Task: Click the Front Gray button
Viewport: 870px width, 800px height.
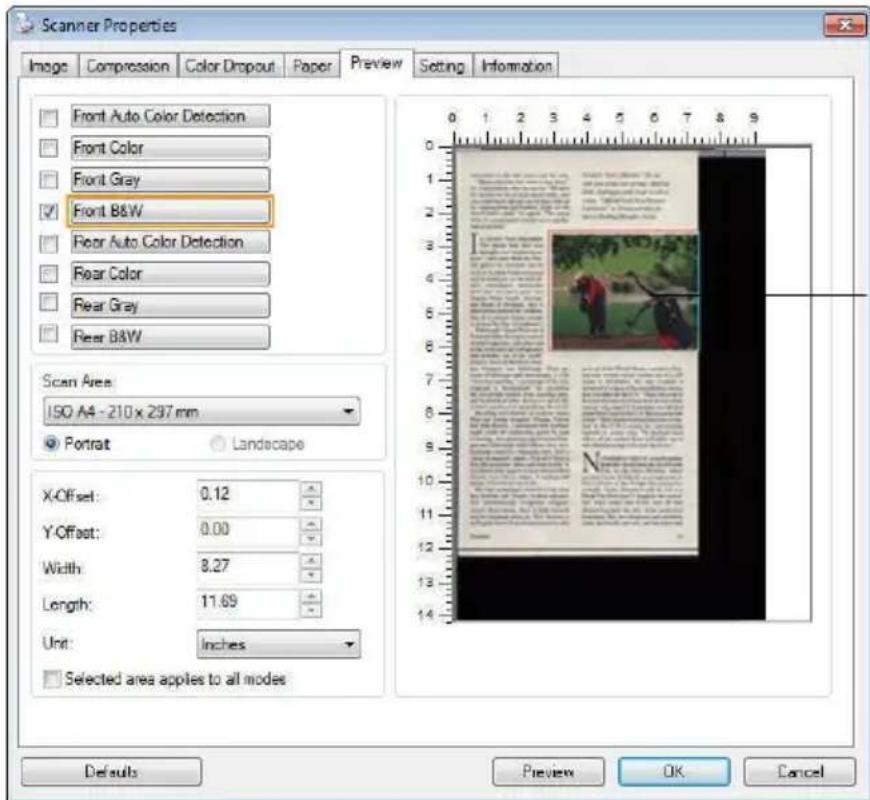Action: pyautogui.click(x=170, y=179)
